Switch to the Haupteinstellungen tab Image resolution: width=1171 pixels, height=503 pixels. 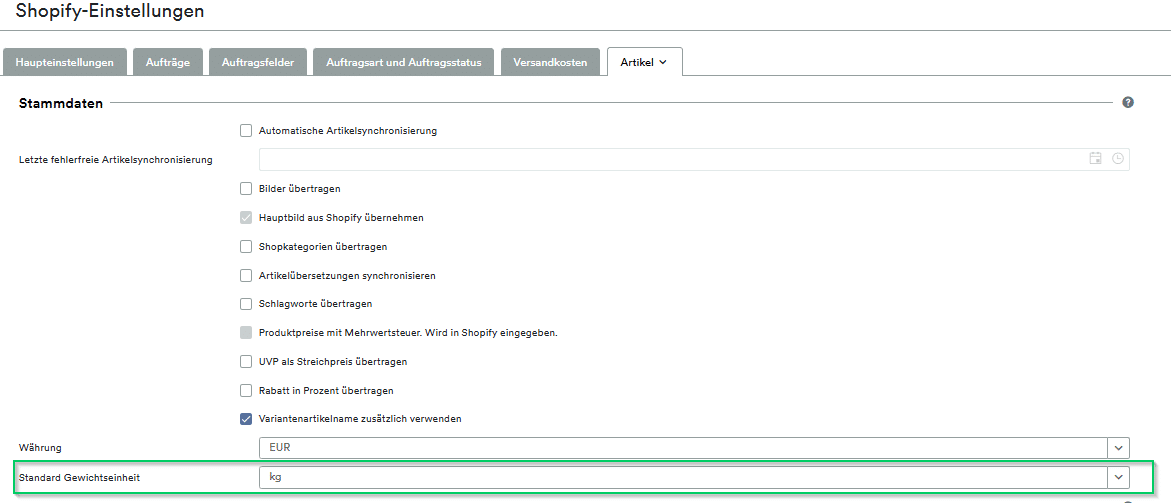pyautogui.click(x=64, y=63)
